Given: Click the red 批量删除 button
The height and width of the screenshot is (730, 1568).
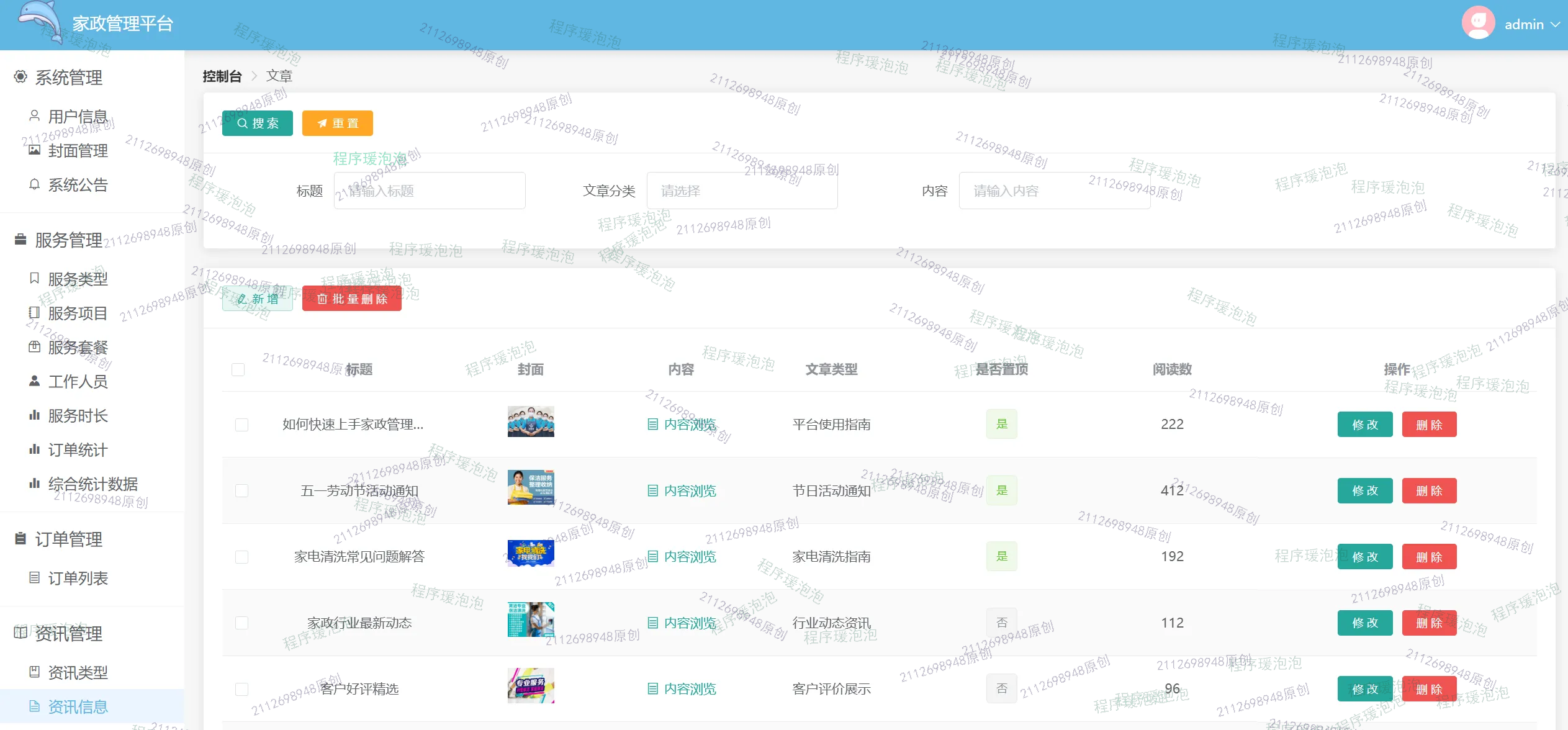Looking at the screenshot, I should coord(352,299).
